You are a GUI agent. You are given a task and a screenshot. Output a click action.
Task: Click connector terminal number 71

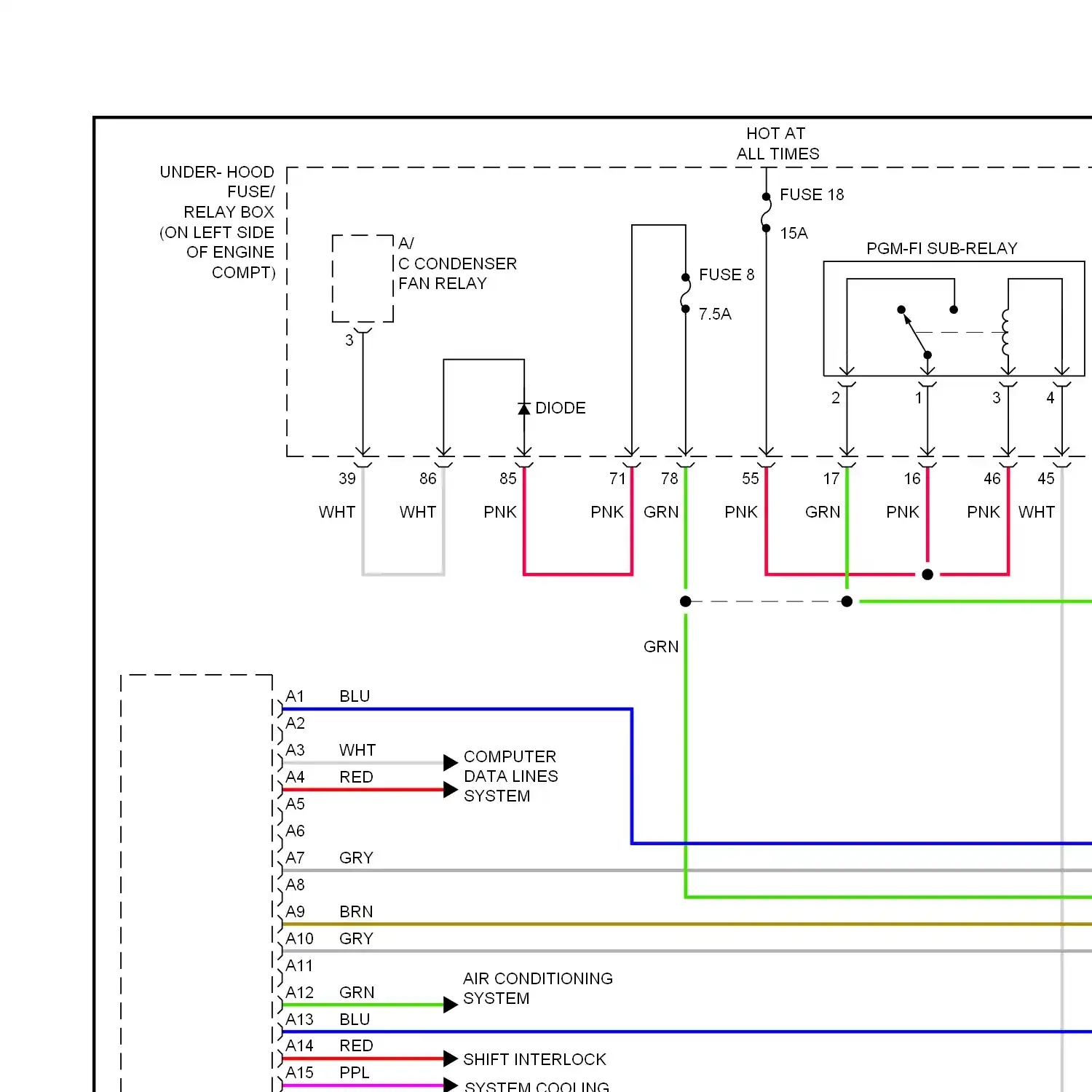[617, 478]
